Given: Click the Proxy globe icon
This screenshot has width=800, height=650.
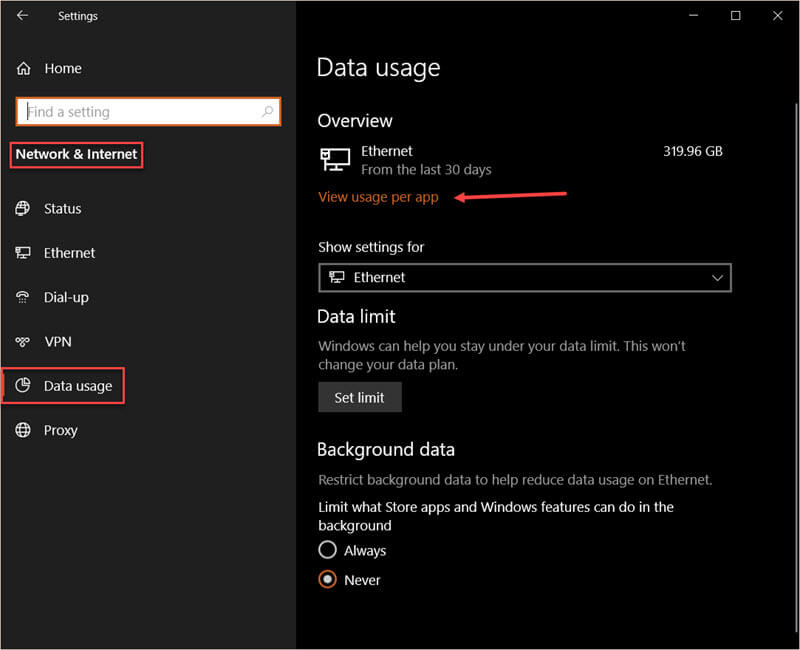Looking at the screenshot, I should [22, 430].
